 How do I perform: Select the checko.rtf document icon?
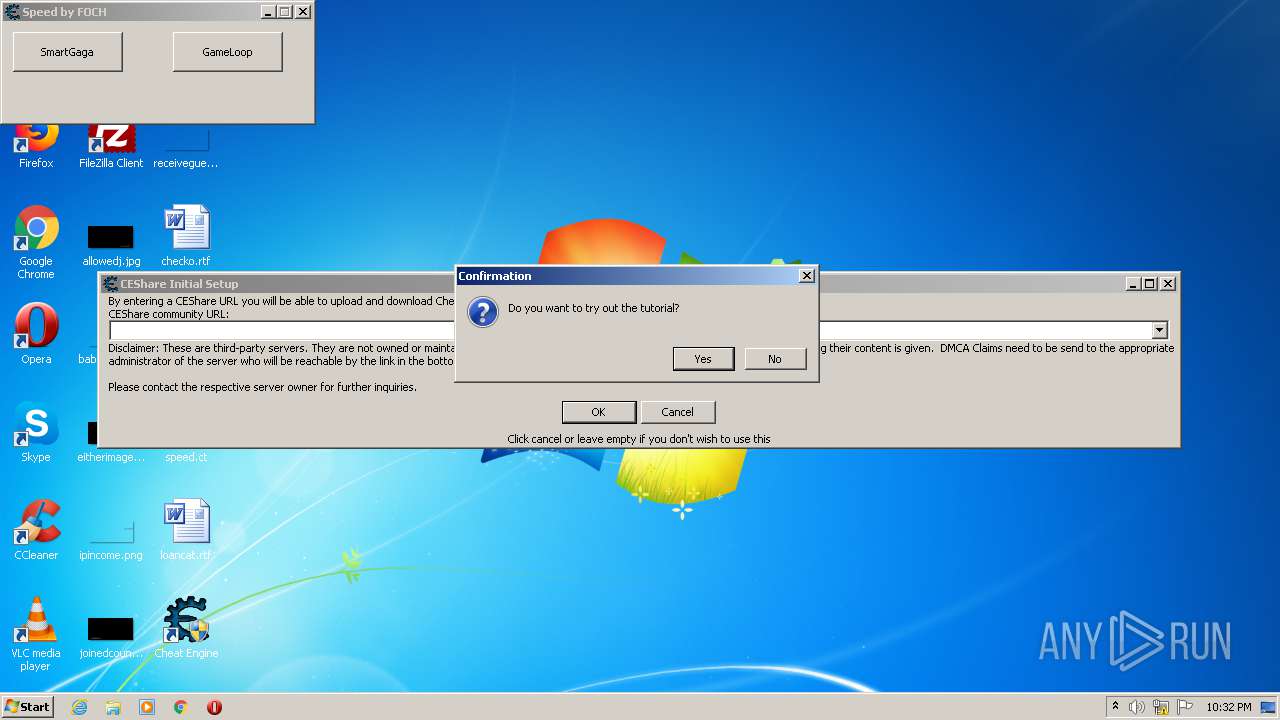point(186,236)
